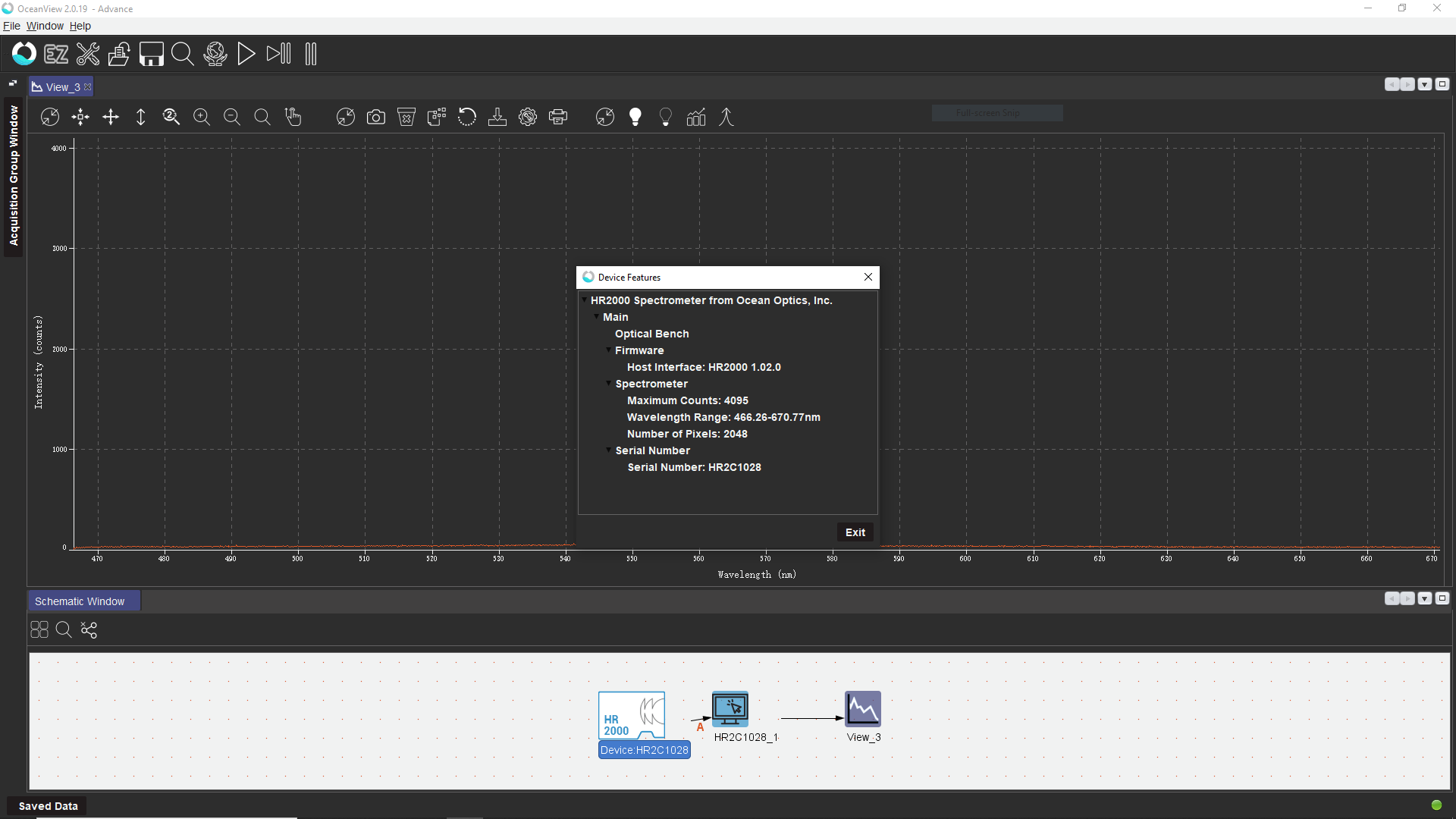Click the EZ quick view icon

(56, 54)
